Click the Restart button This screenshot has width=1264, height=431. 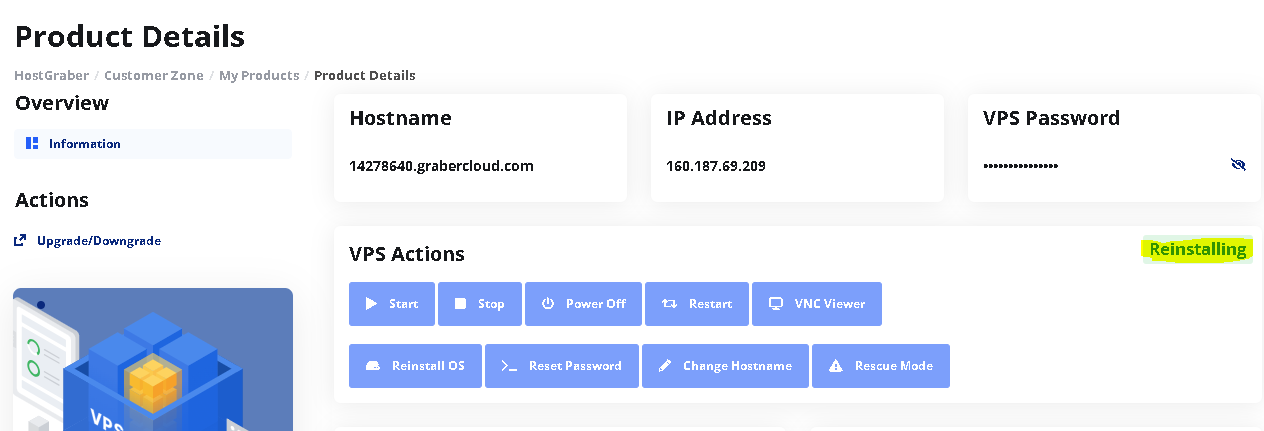click(x=697, y=304)
